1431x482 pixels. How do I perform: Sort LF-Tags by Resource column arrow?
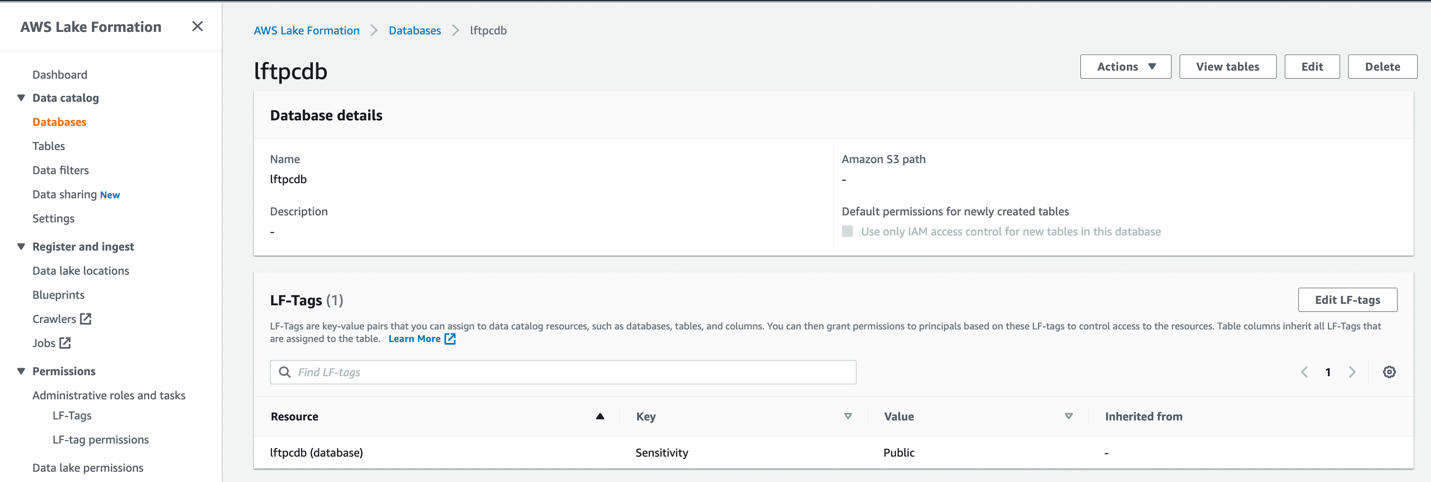(x=600, y=416)
